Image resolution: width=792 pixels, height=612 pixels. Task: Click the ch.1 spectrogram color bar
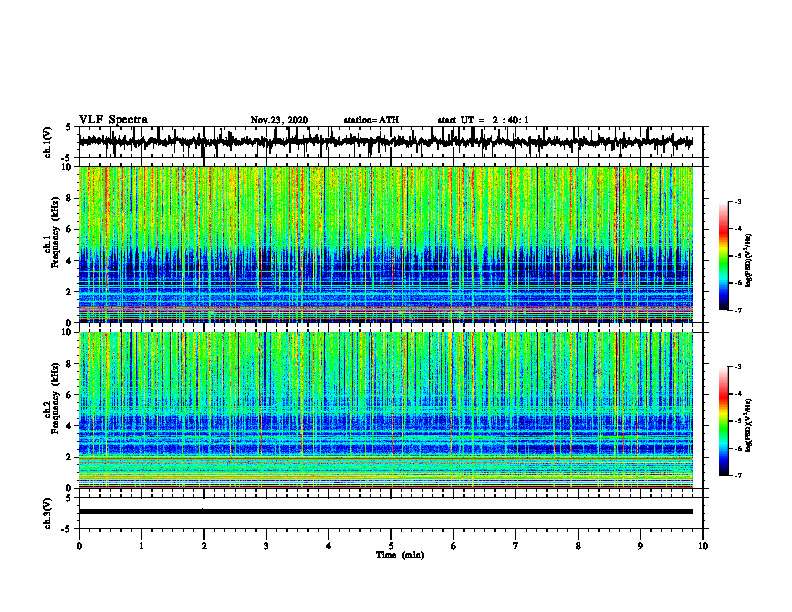723,256
